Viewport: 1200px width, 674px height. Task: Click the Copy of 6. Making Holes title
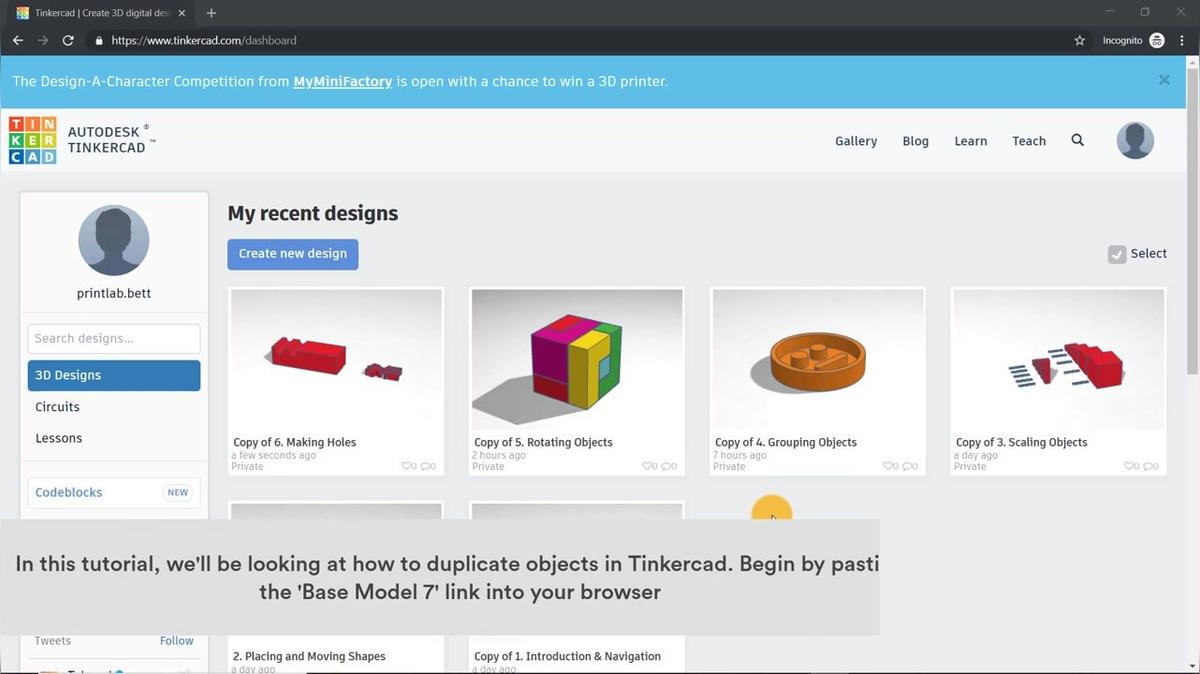(x=295, y=442)
